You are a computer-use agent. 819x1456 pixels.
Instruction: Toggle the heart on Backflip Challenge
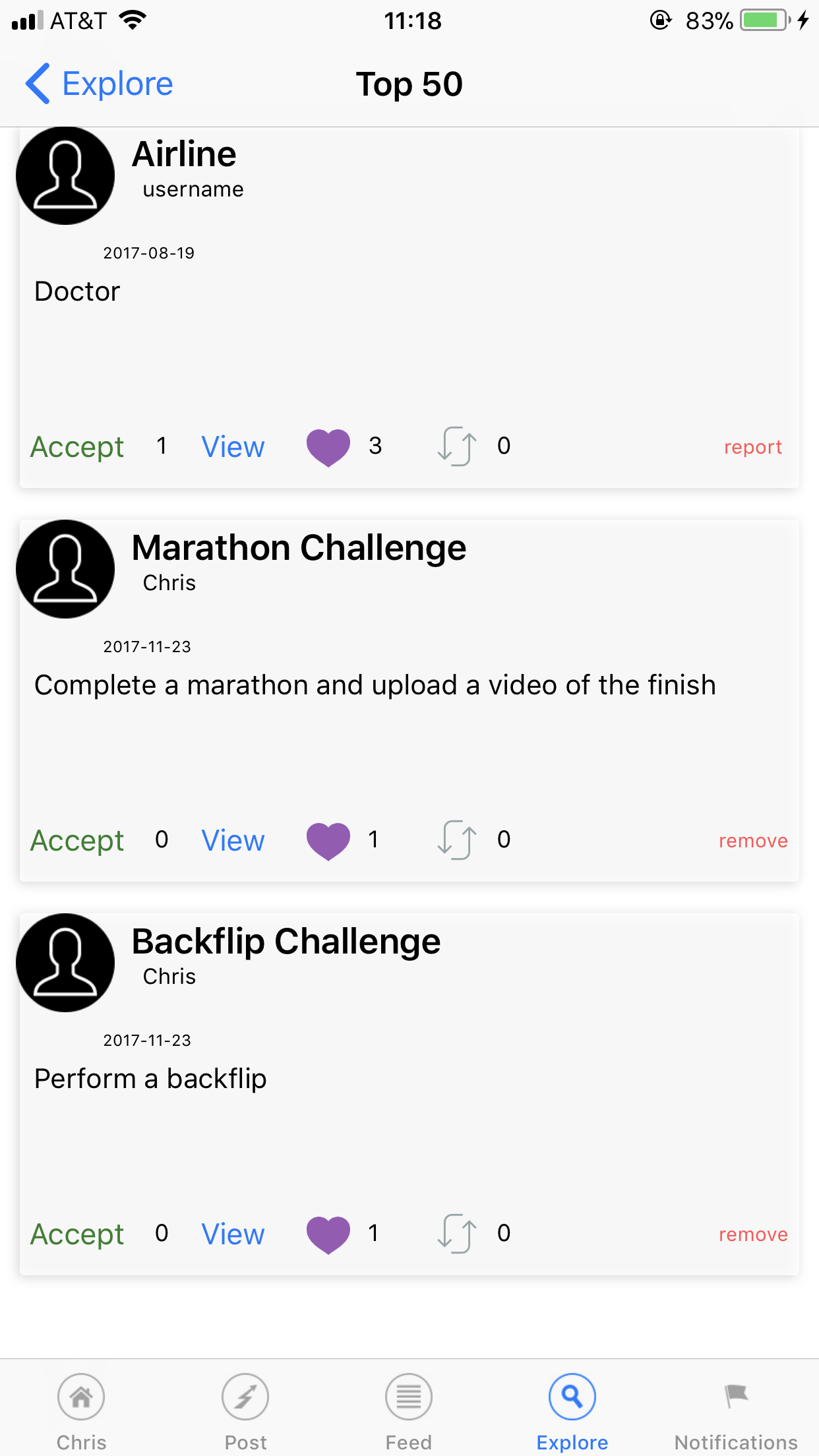328,1234
